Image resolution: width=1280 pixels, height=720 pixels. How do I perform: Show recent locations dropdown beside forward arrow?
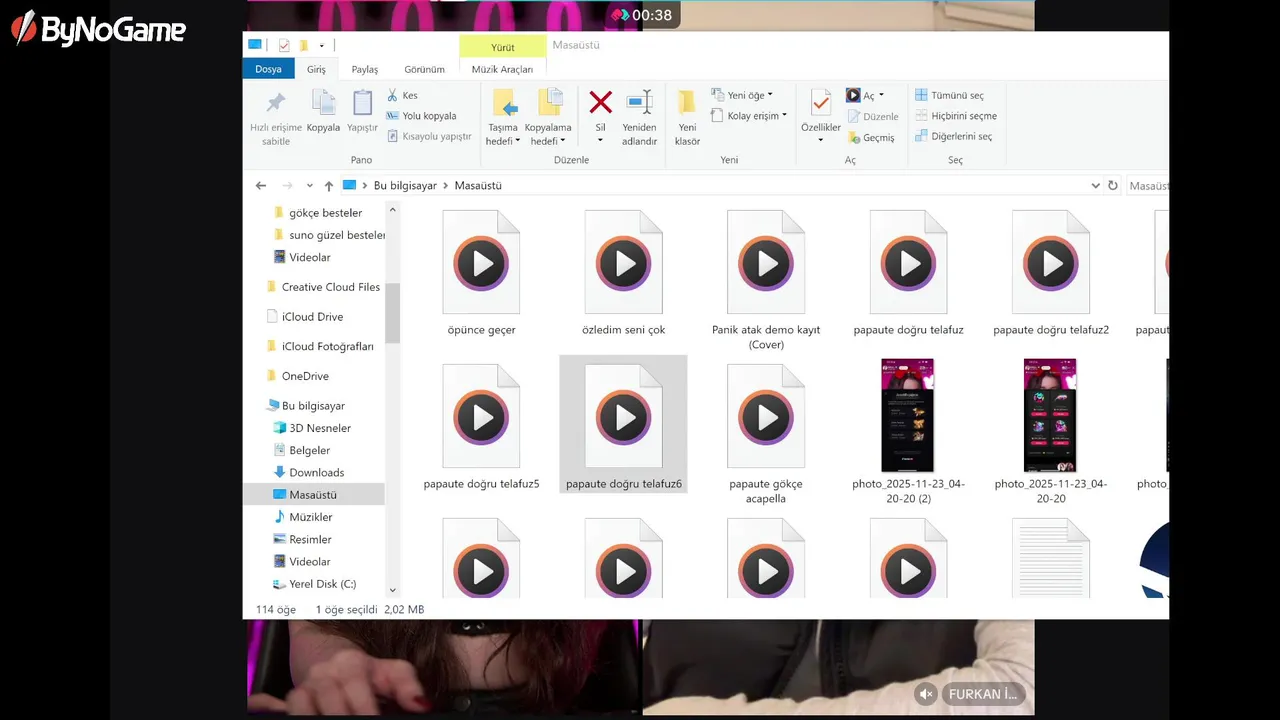click(310, 186)
